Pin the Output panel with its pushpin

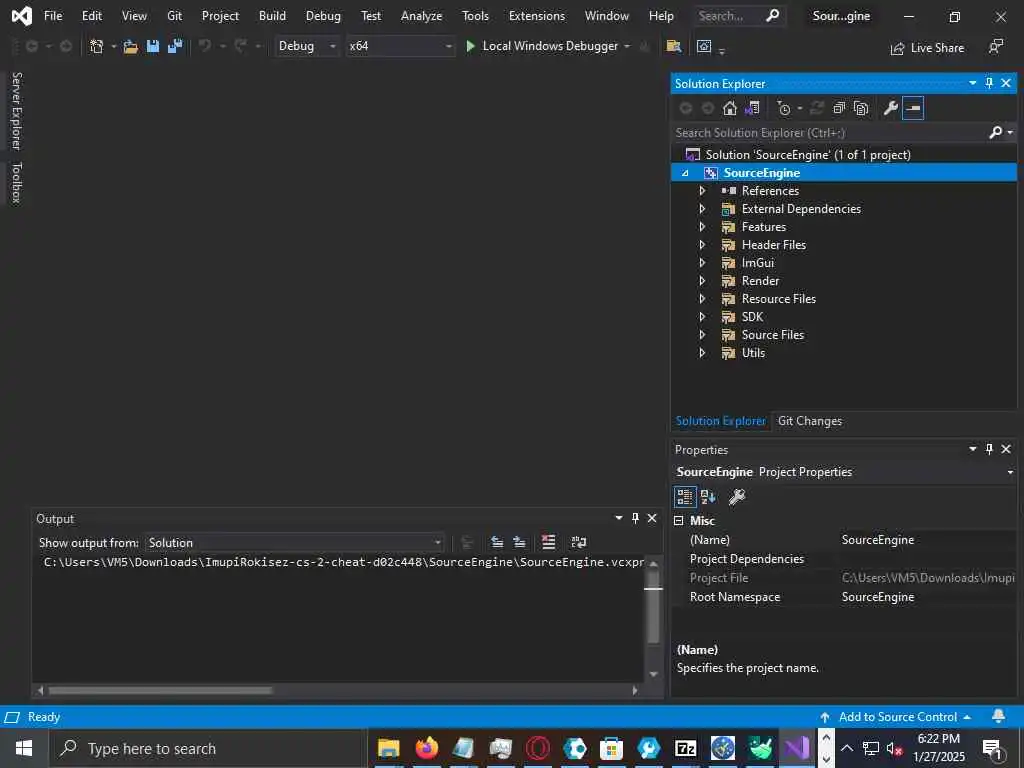coord(635,518)
